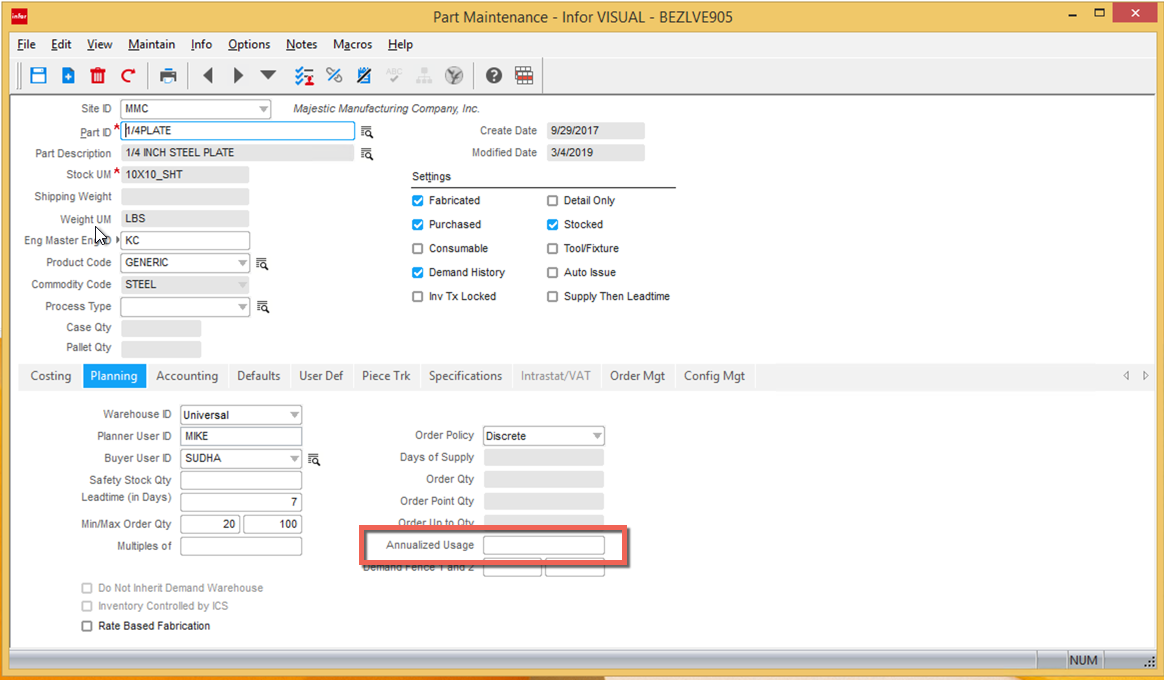The width and height of the screenshot is (1164, 680).
Task: Save the part record
Action: click(x=38, y=75)
